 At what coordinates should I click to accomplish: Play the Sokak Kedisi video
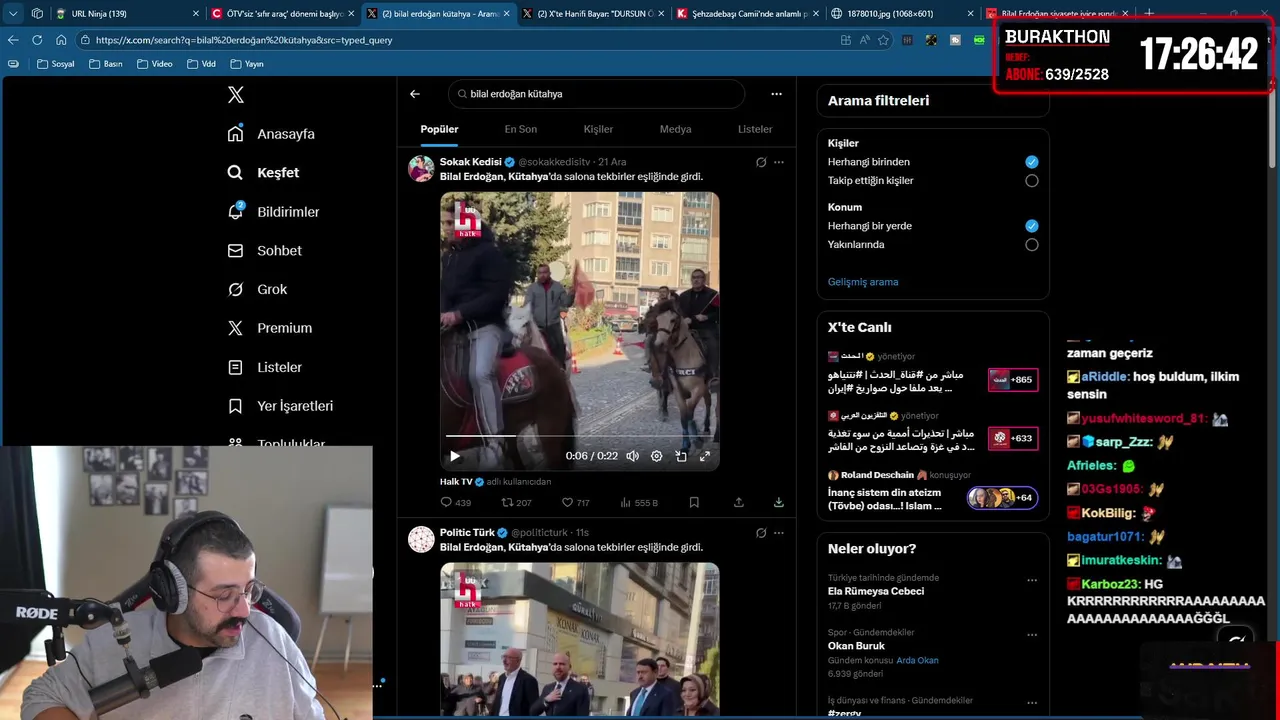tap(455, 456)
